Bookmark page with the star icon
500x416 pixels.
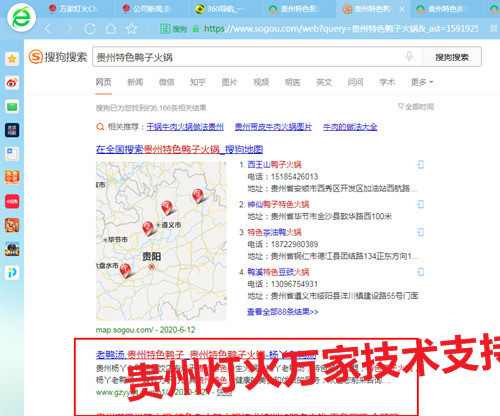click(x=131, y=29)
